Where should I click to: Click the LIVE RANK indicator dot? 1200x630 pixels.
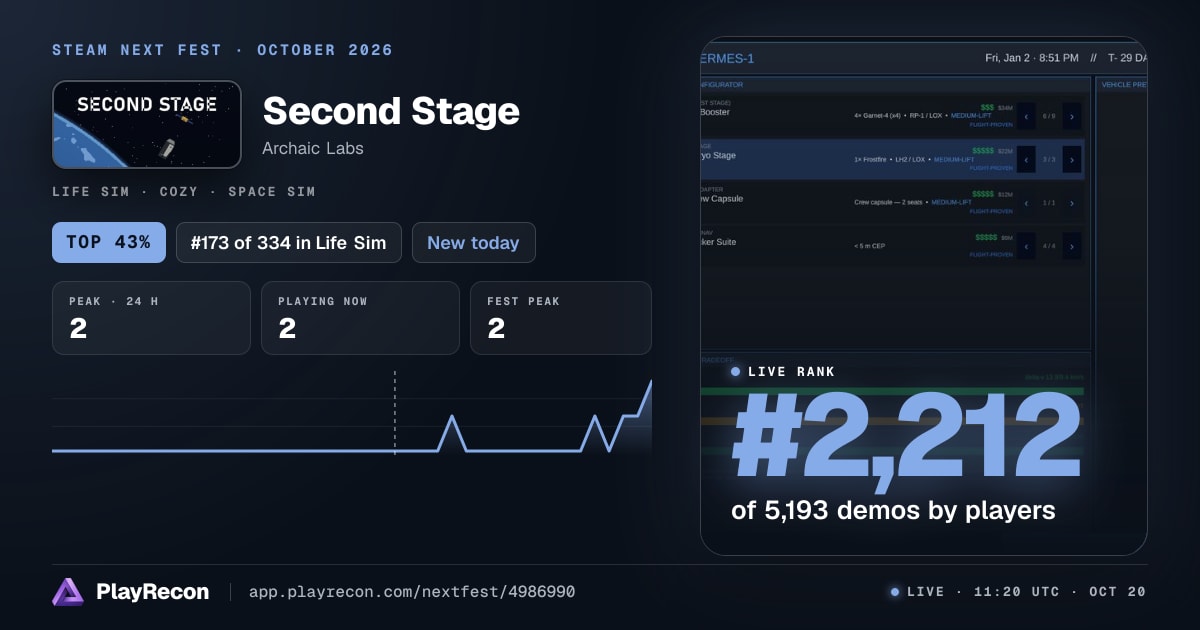click(x=736, y=372)
